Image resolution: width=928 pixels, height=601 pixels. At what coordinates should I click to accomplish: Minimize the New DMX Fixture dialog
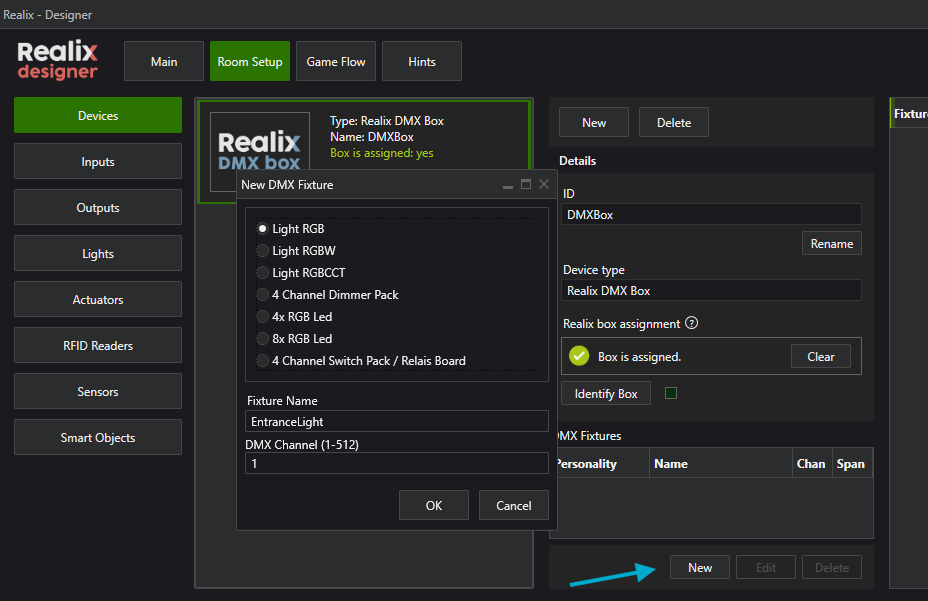[507, 185]
